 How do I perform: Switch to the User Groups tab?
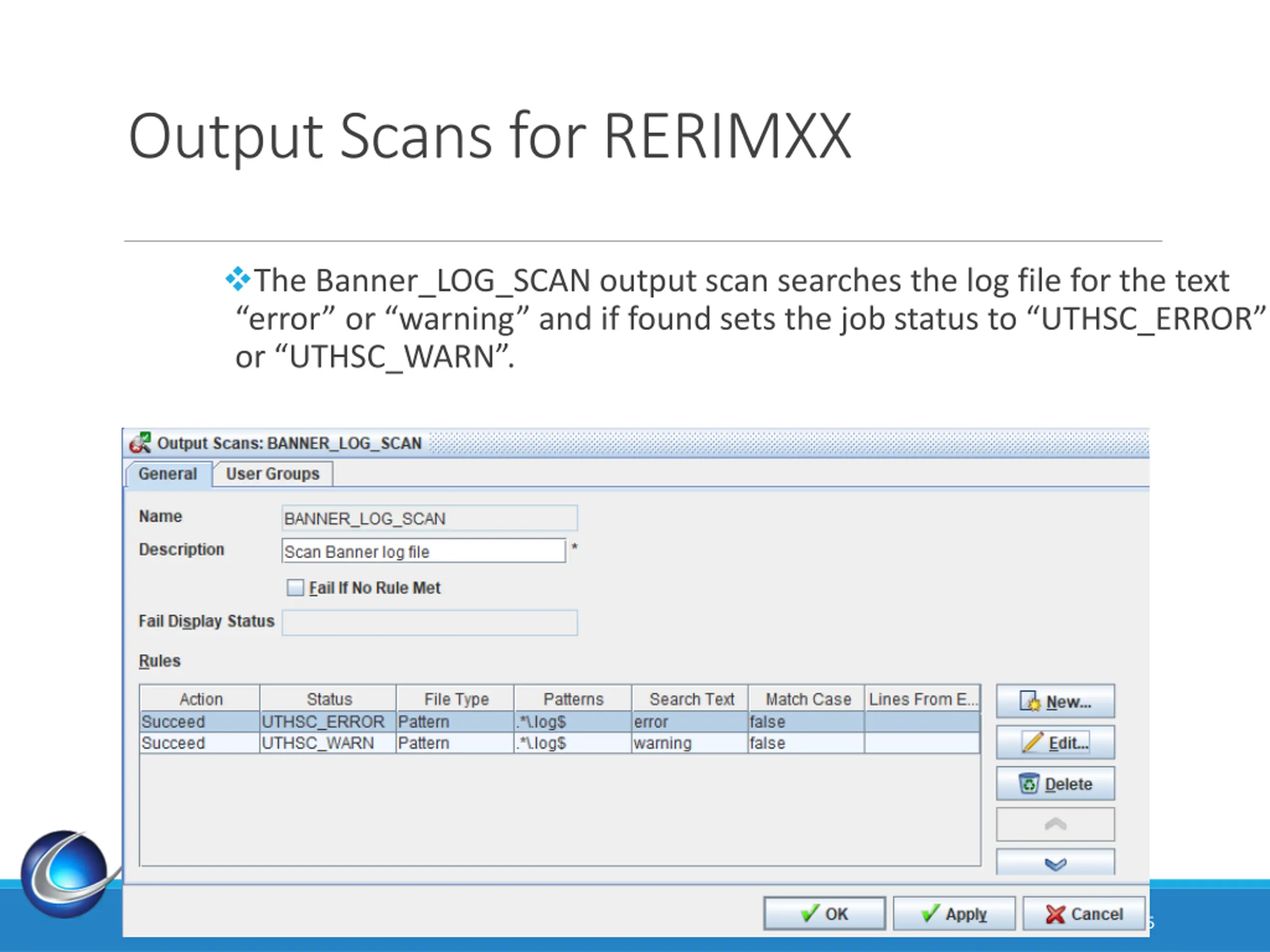tap(273, 474)
